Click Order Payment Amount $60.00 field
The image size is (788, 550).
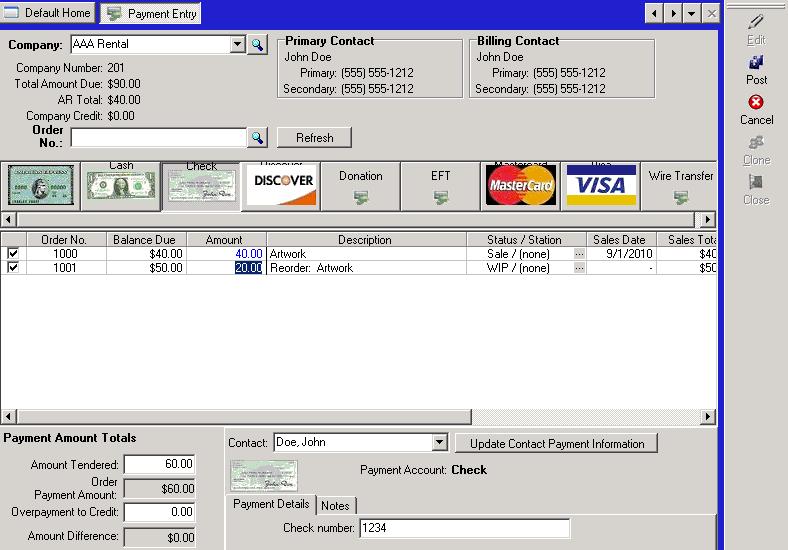[160, 488]
